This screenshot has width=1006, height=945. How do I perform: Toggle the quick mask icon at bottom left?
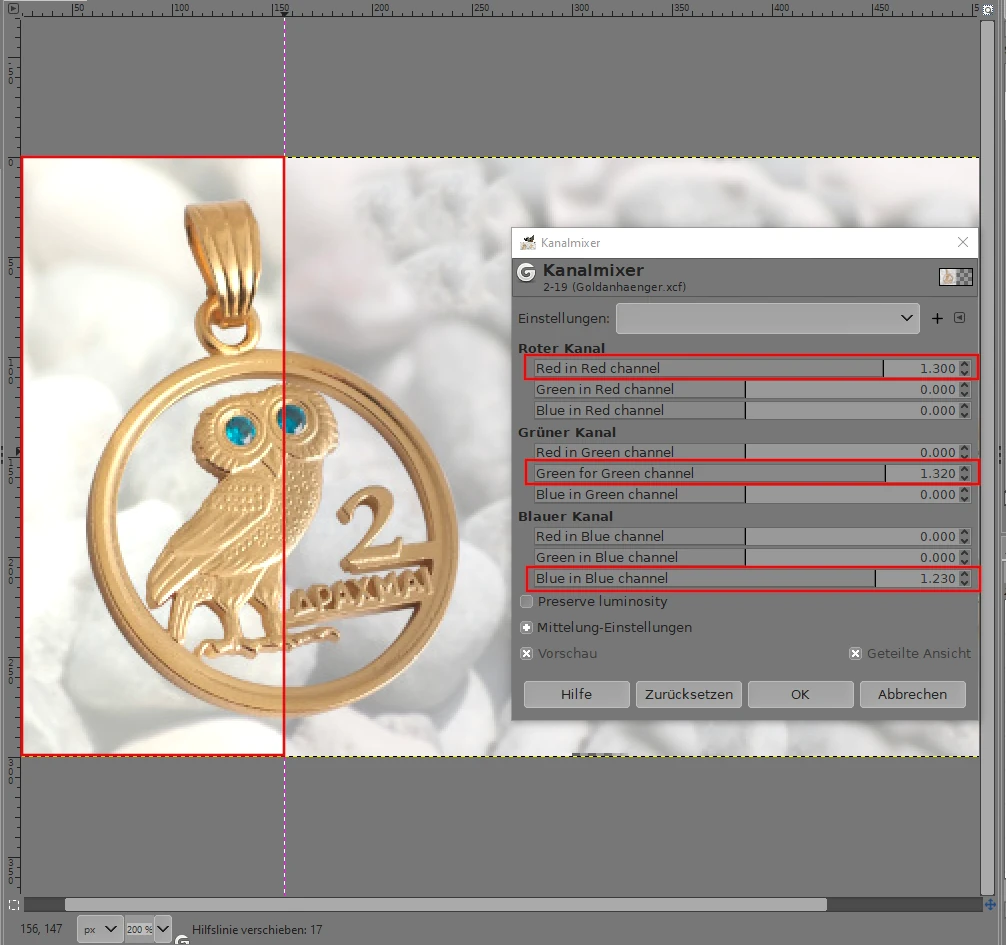pos(12,904)
